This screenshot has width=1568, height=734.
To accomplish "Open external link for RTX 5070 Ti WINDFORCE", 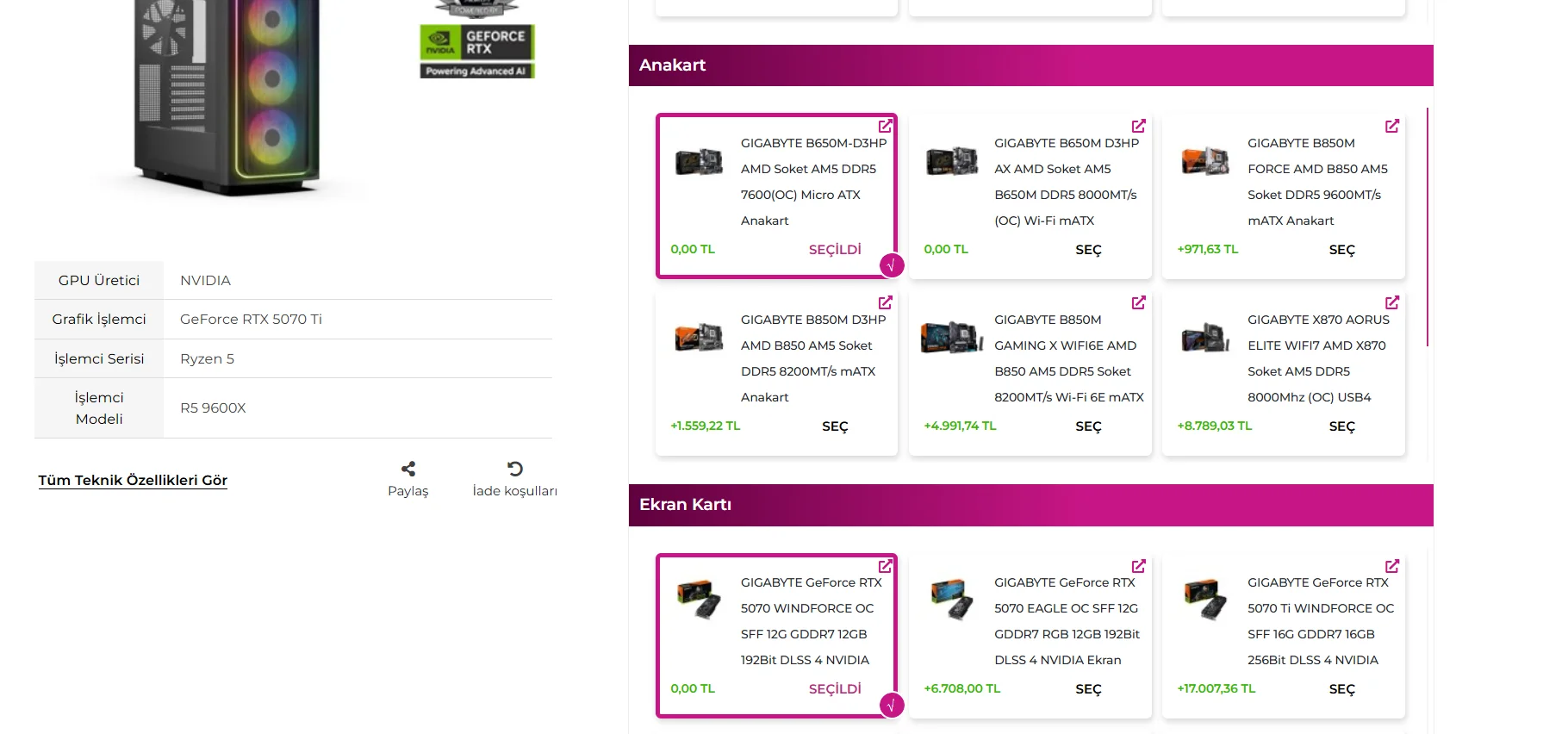I will pos(1391,566).
